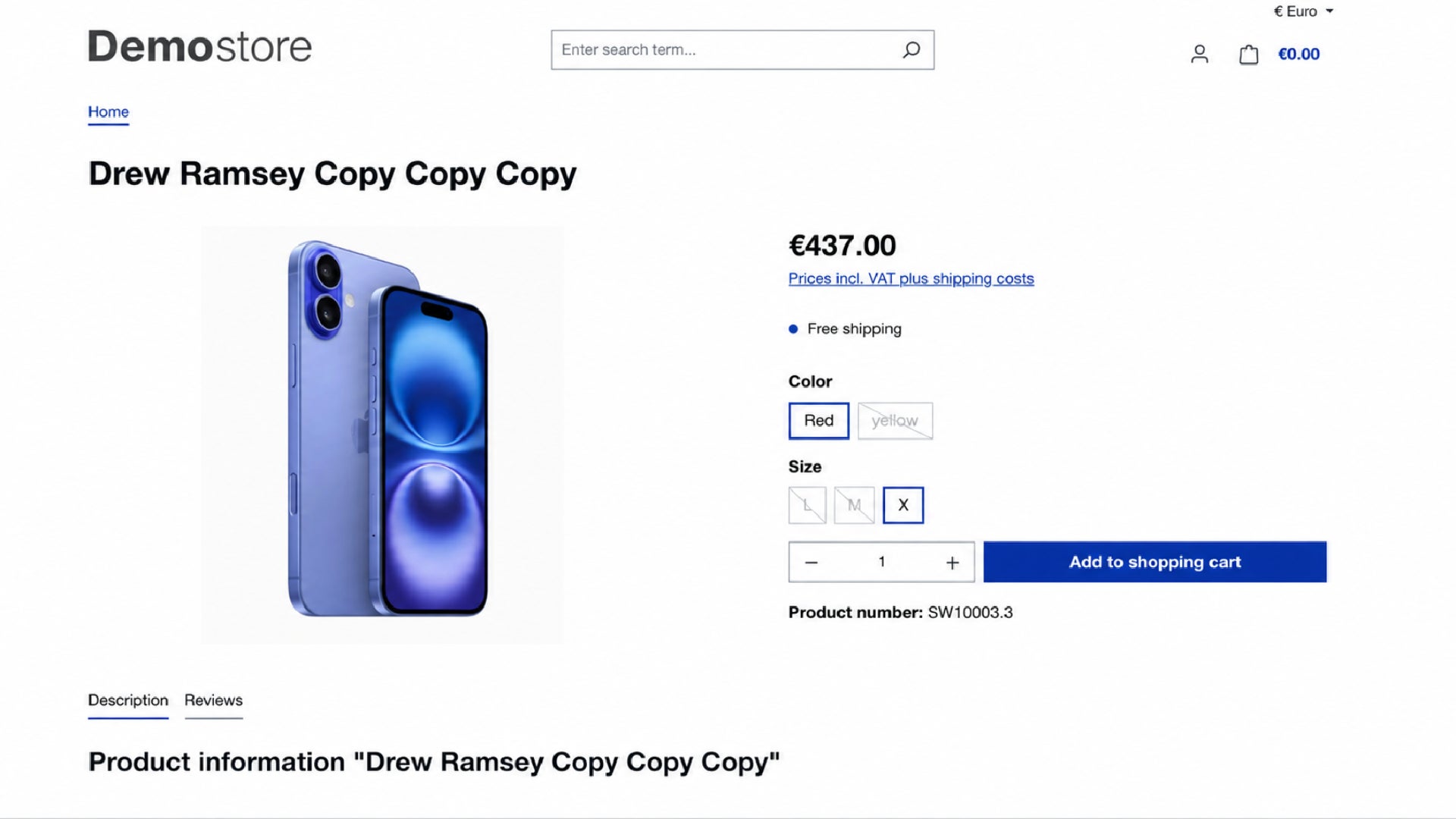Choose size L option

(x=807, y=505)
